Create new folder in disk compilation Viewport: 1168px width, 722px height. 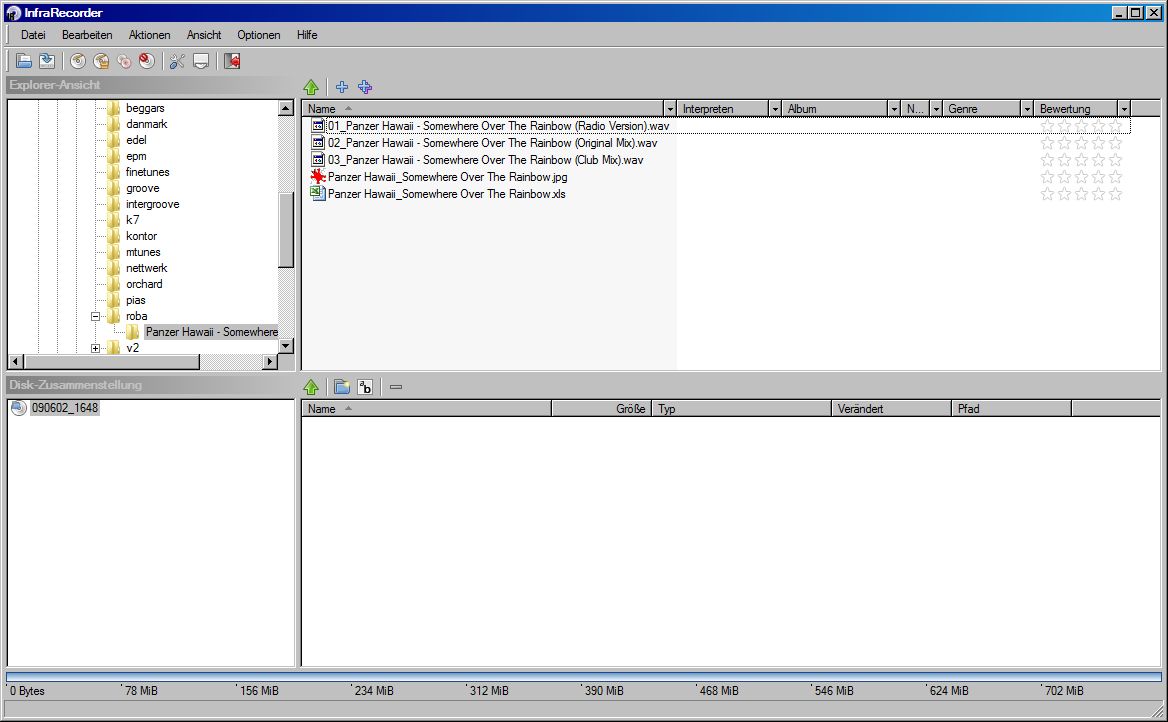tap(342, 387)
